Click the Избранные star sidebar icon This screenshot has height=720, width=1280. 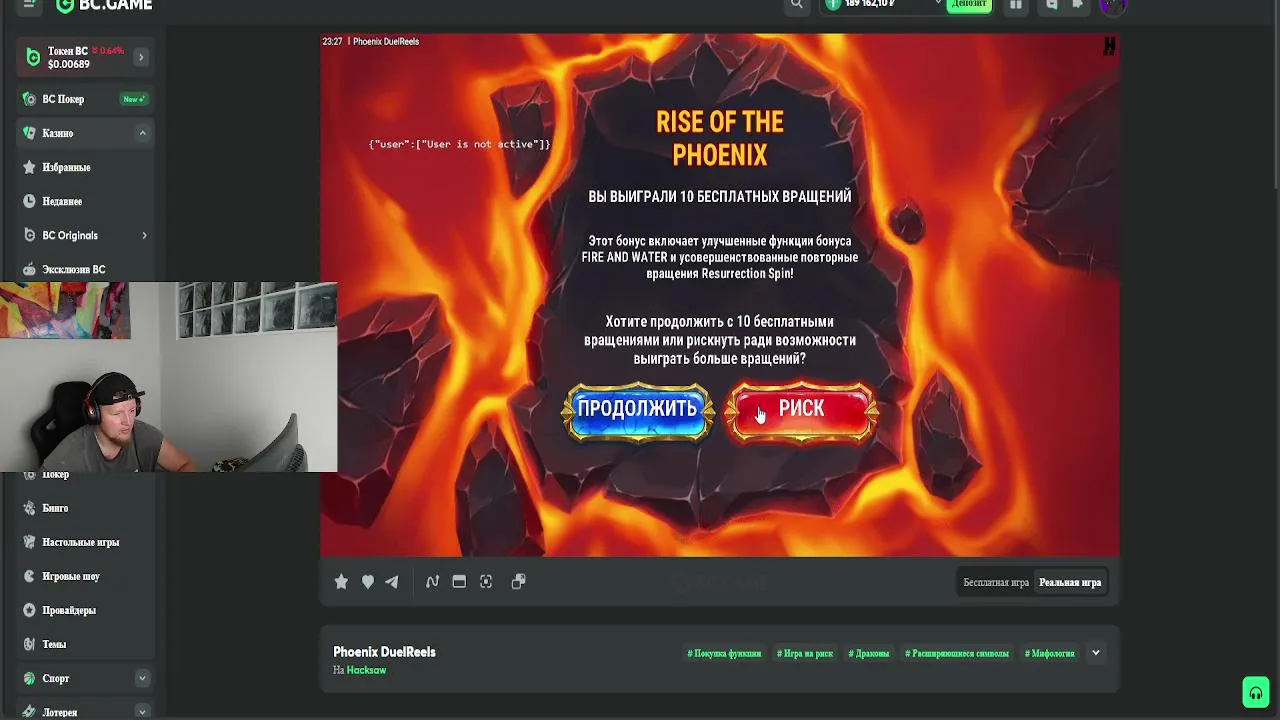pyautogui.click(x=29, y=167)
